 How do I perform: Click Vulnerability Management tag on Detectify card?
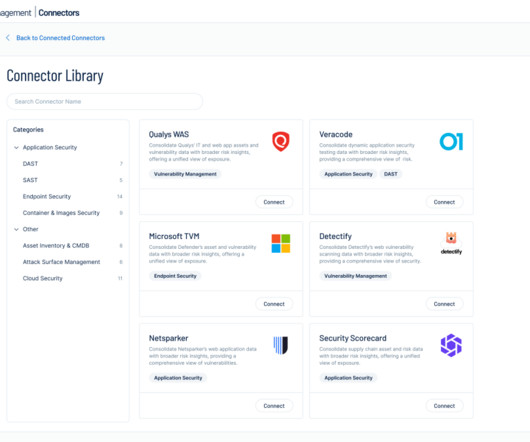[x=356, y=276]
